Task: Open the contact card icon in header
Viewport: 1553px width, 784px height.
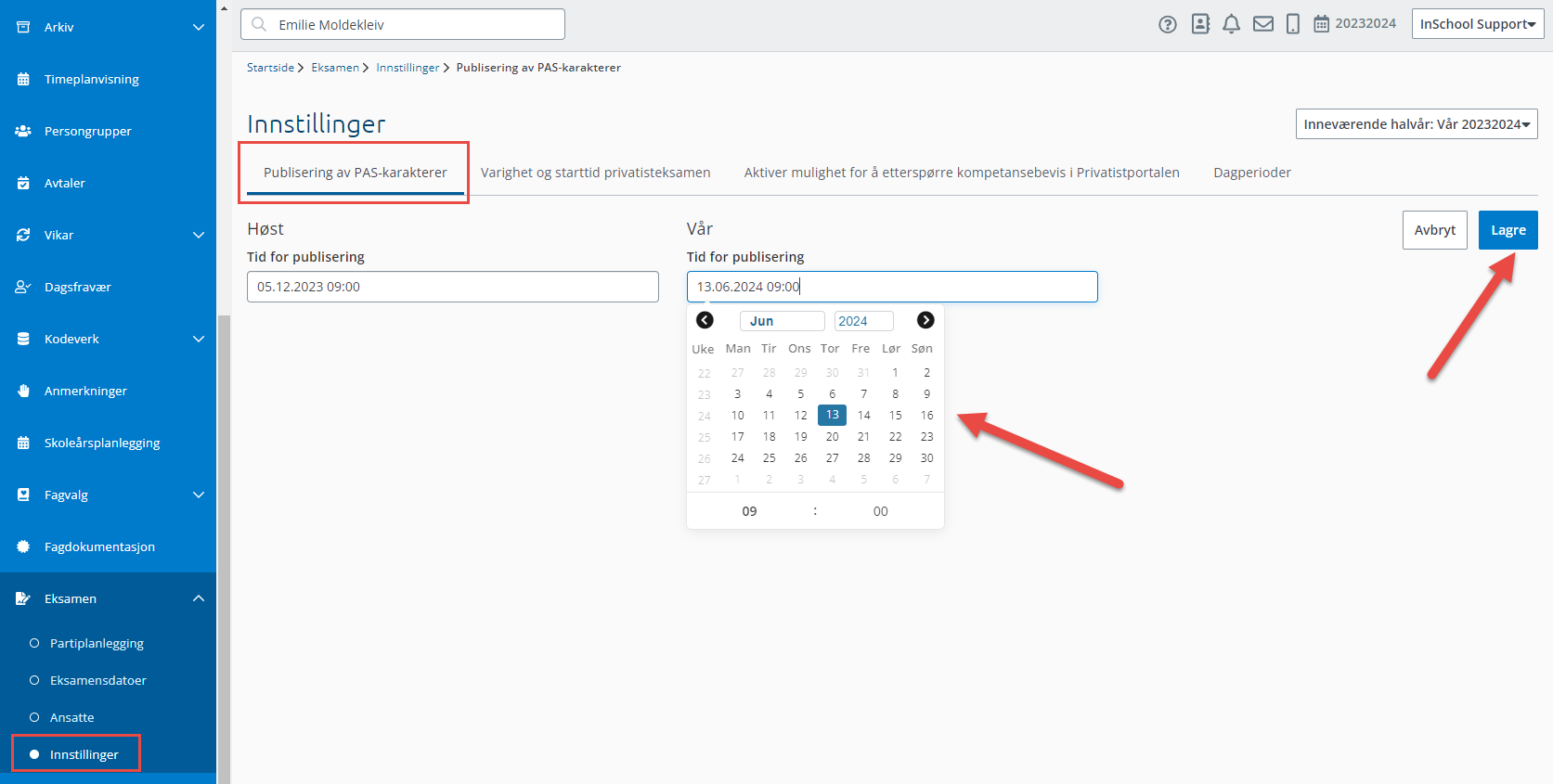Action: [x=1200, y=24]
